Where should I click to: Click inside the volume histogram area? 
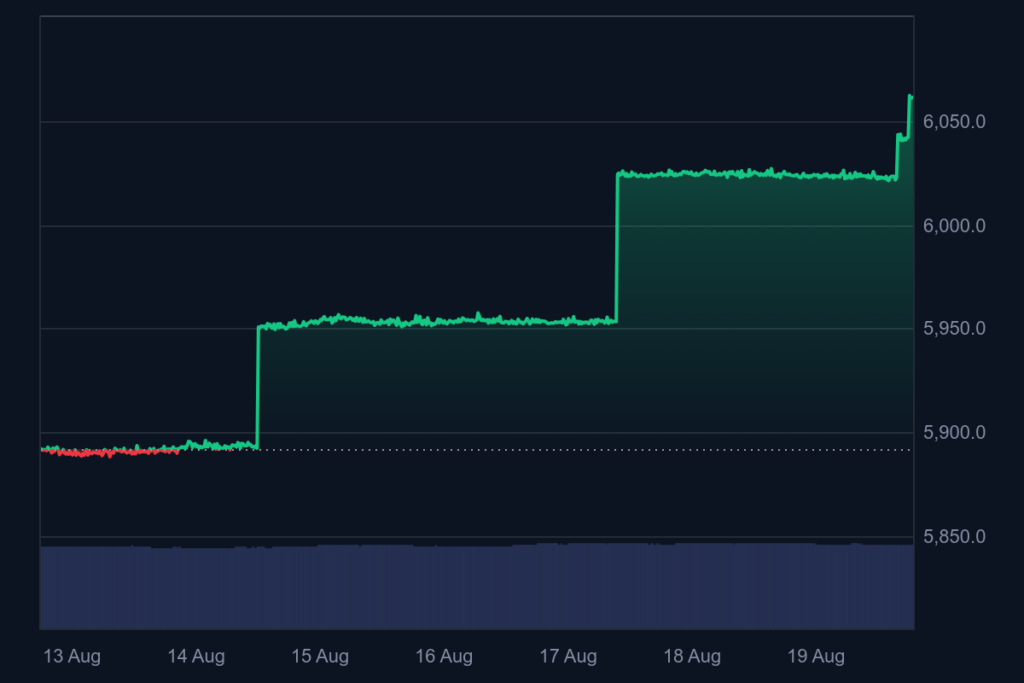click(x=470, y=585)
